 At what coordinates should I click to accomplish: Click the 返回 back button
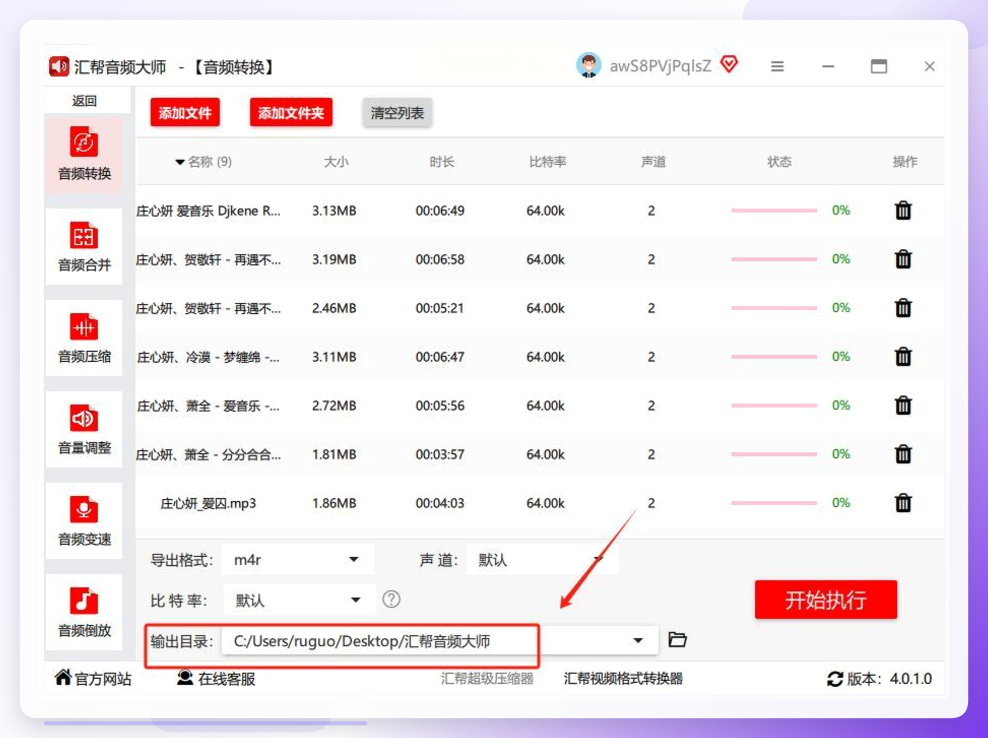84,101
